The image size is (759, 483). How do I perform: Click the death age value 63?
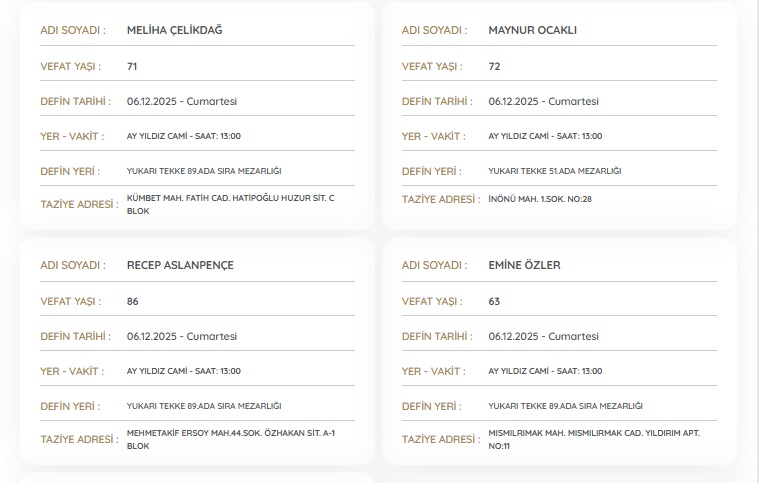(494, 301)
